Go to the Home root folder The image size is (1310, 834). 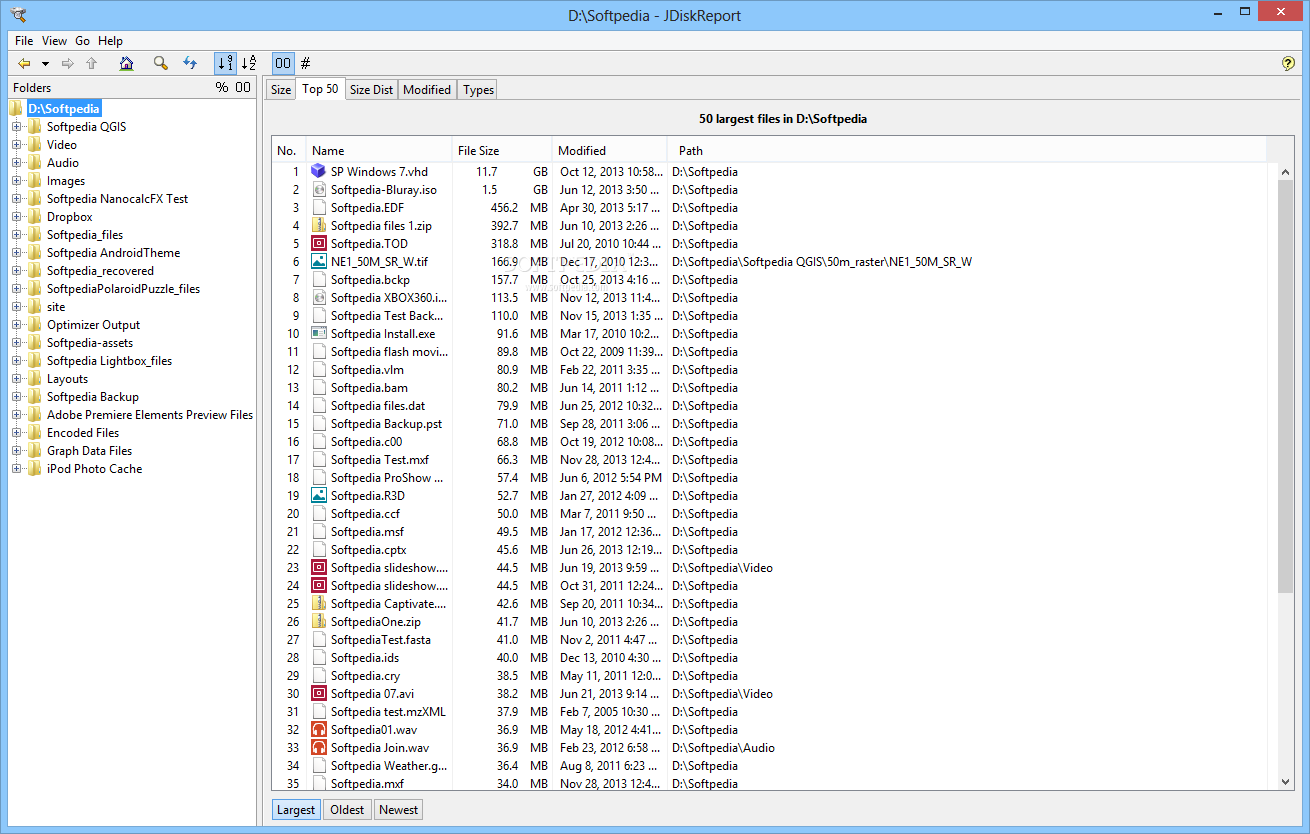126,63
